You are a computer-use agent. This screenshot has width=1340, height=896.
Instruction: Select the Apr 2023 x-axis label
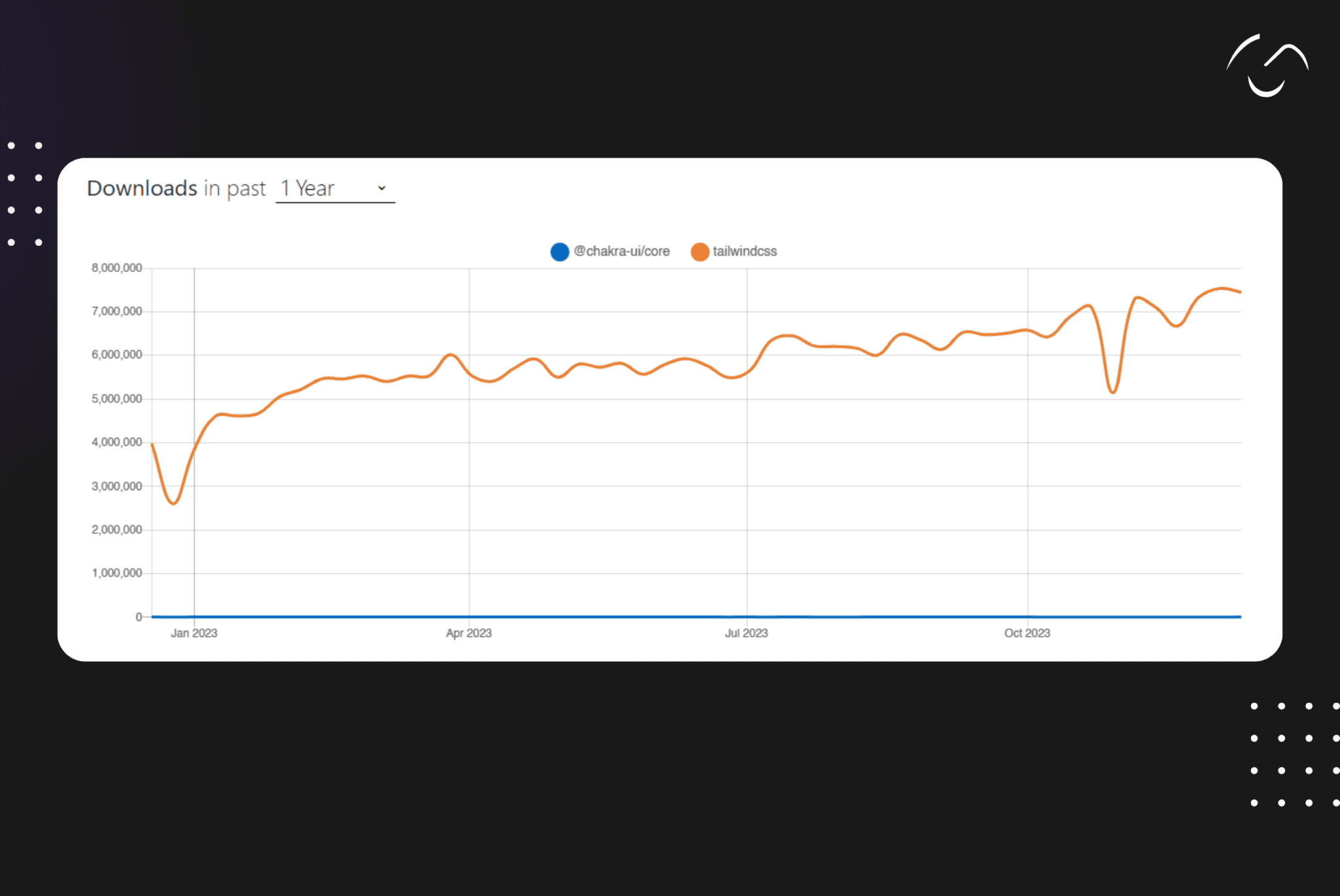coord(468,633)
